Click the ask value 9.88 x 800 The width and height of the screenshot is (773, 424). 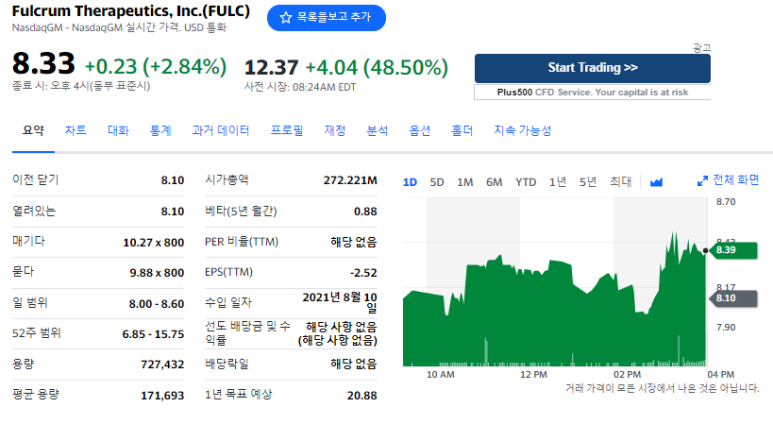pyautogui.click(x=157, y=273)
